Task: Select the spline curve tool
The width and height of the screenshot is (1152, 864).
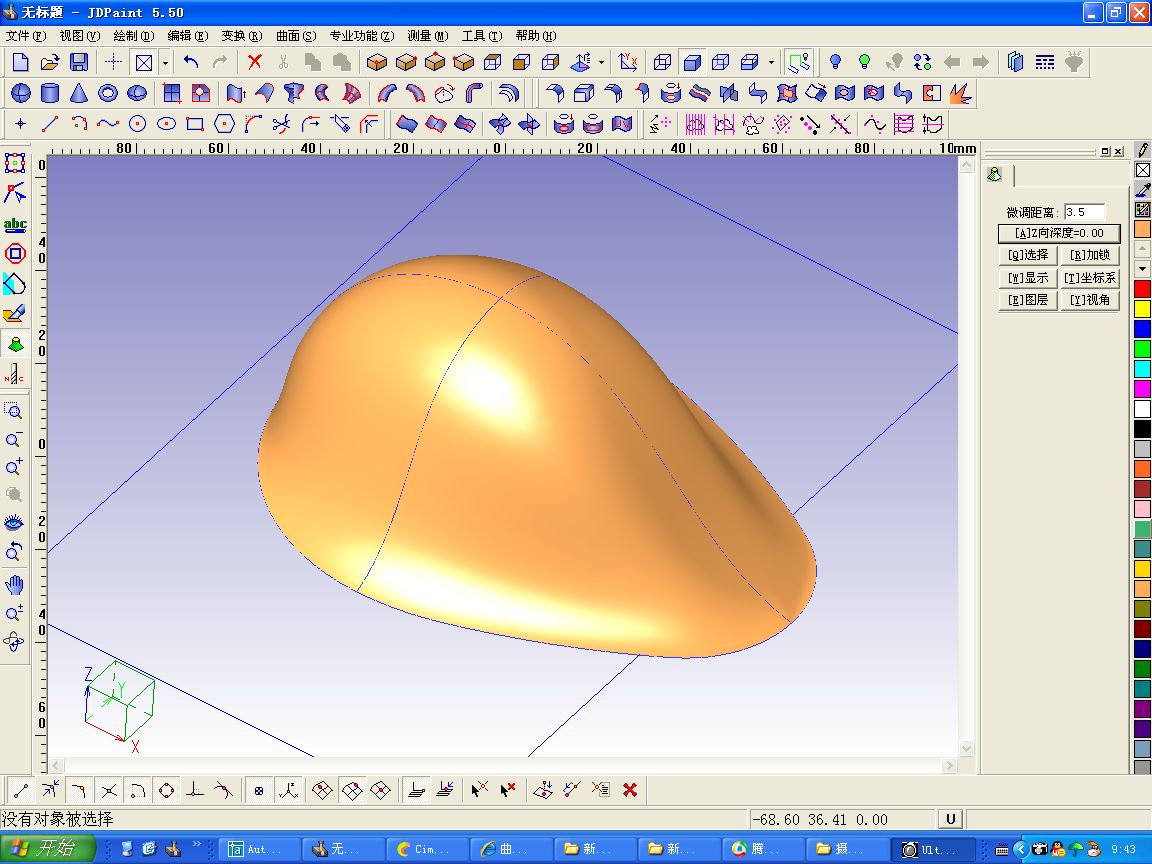Action: (108, 124)
